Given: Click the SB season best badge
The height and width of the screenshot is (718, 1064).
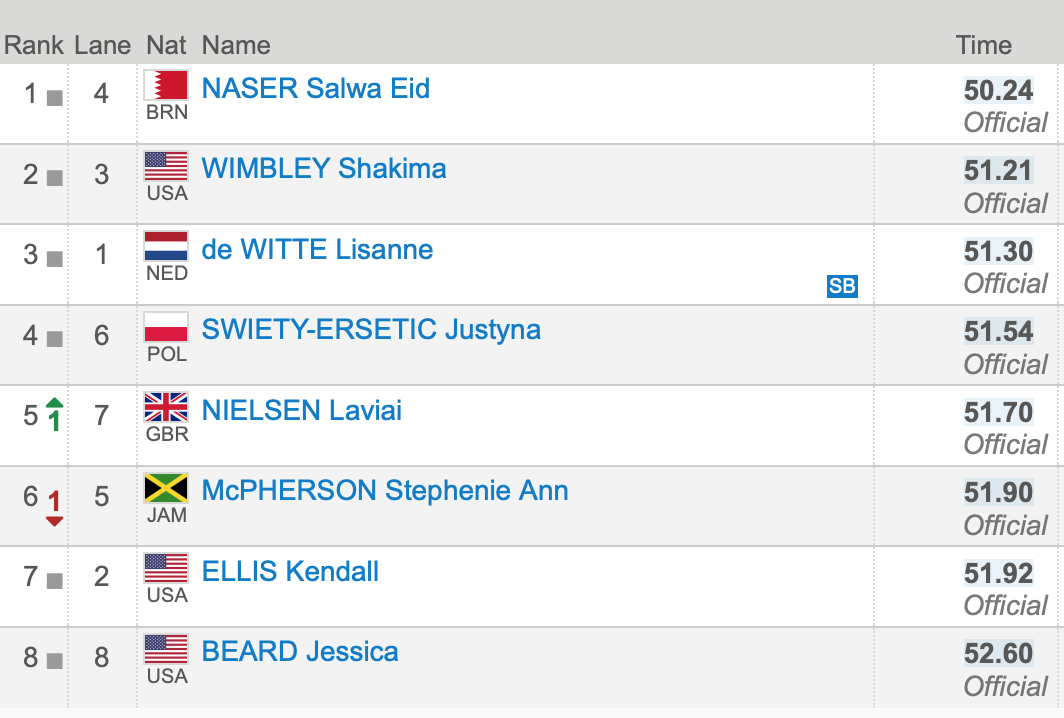Looking at the screenshot, I should tap(842, 287).
